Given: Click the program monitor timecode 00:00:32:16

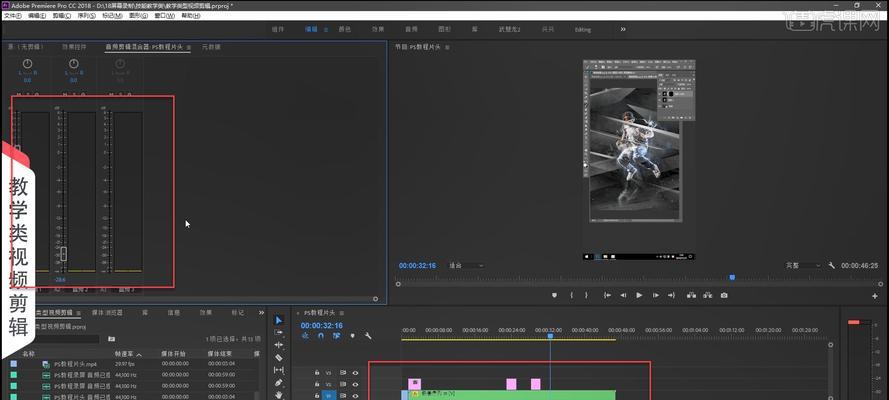Looking at the screenshot, I should (x=417, y=265).
